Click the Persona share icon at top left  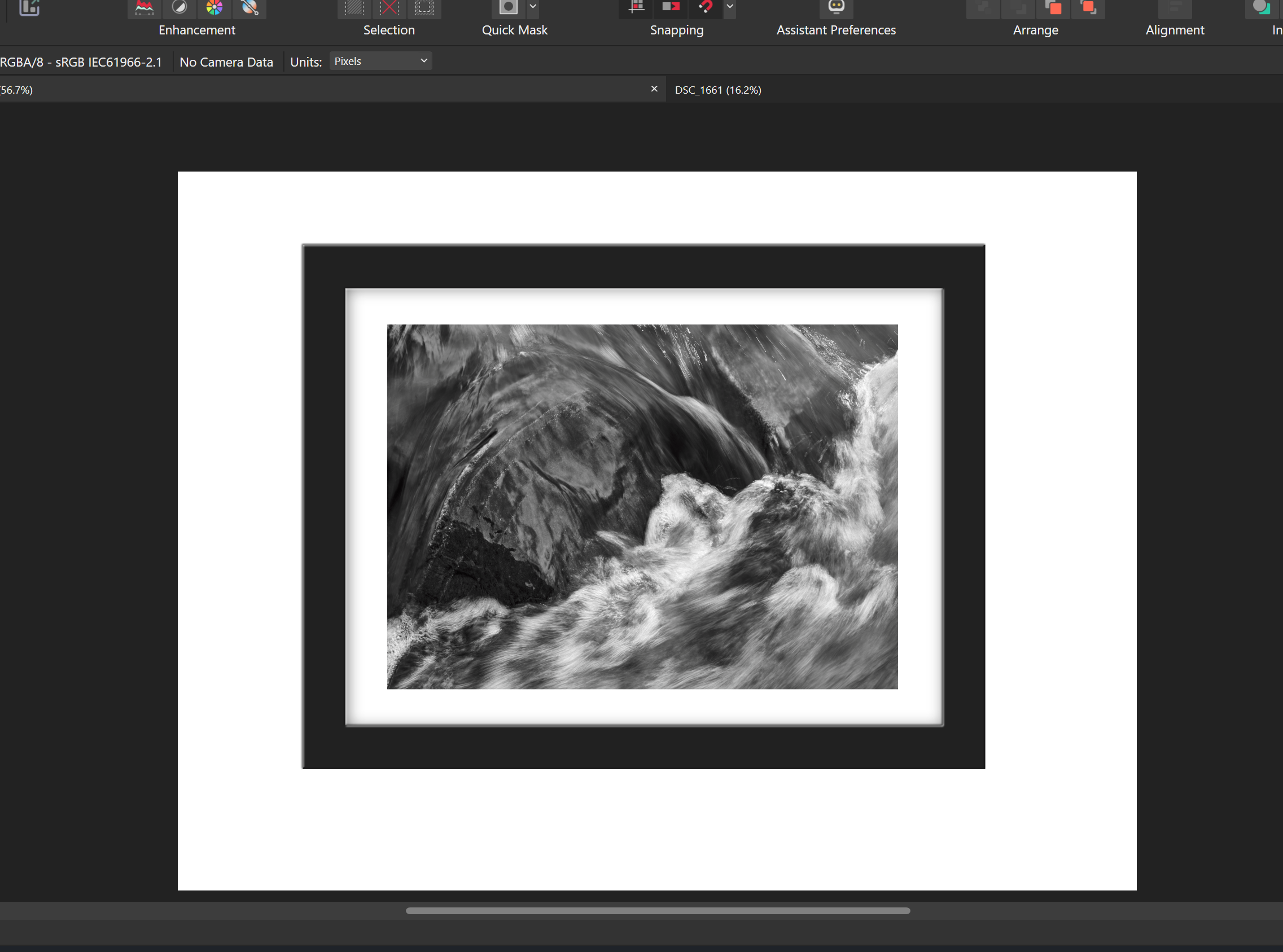coord(29,7)
